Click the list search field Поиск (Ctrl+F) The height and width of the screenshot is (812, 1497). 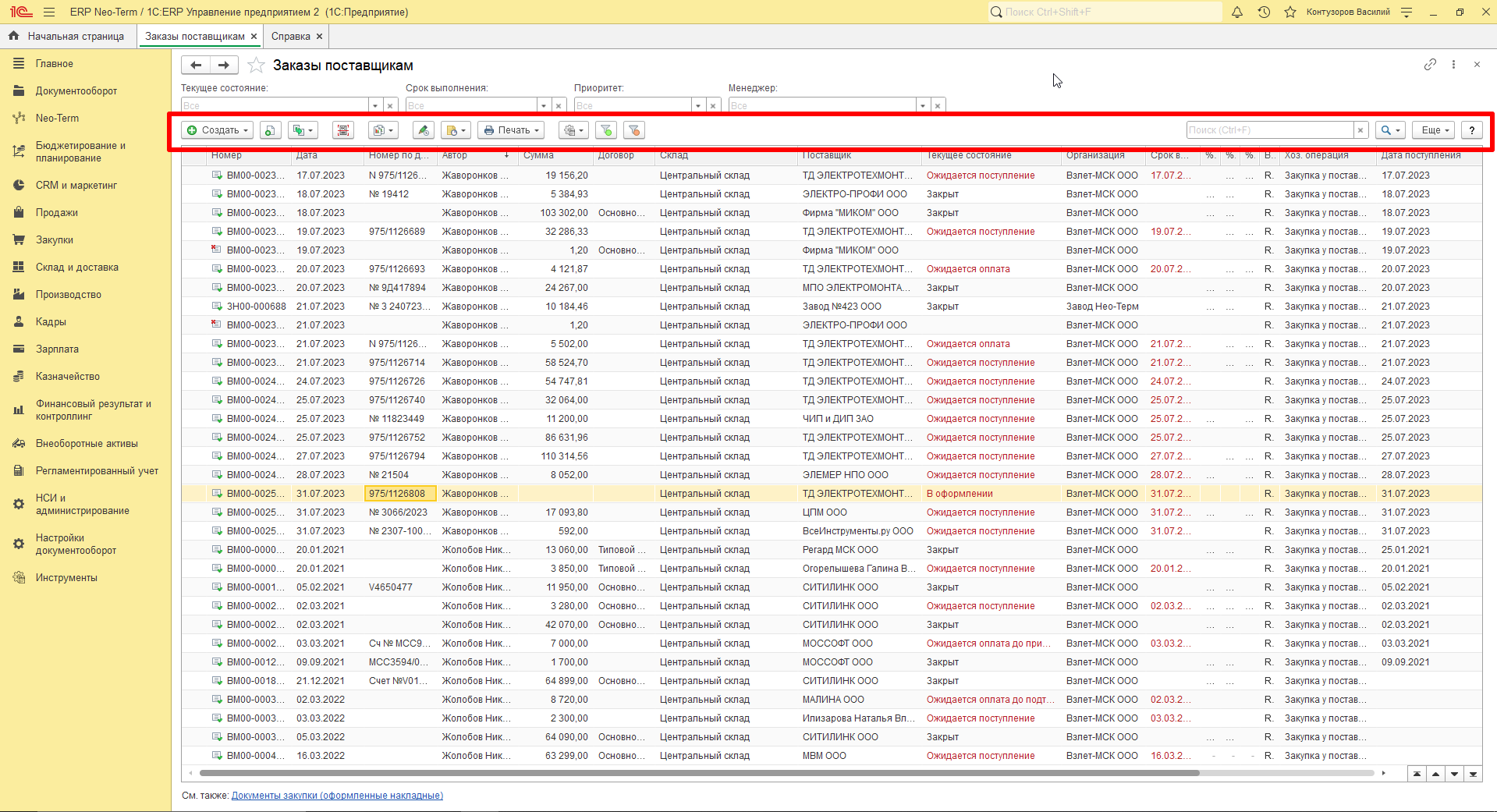coord(1269,130)
